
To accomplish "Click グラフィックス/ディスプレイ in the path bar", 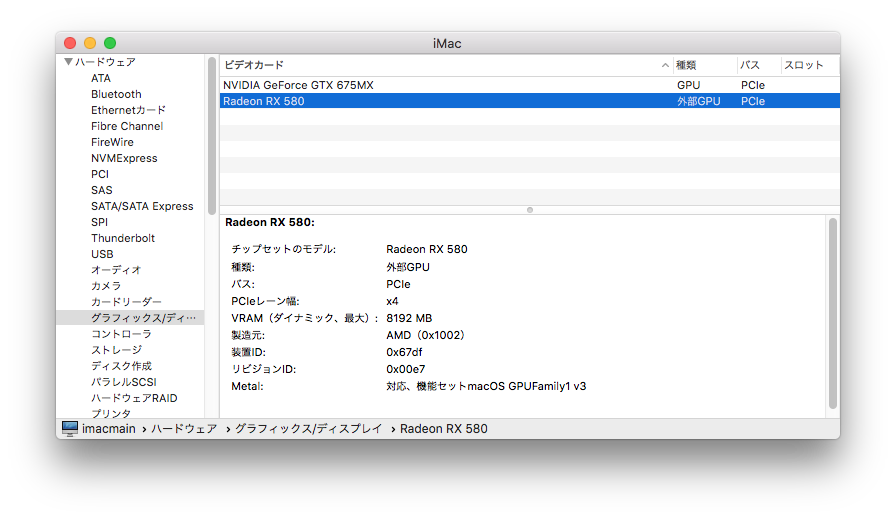I will click(309, 429).
